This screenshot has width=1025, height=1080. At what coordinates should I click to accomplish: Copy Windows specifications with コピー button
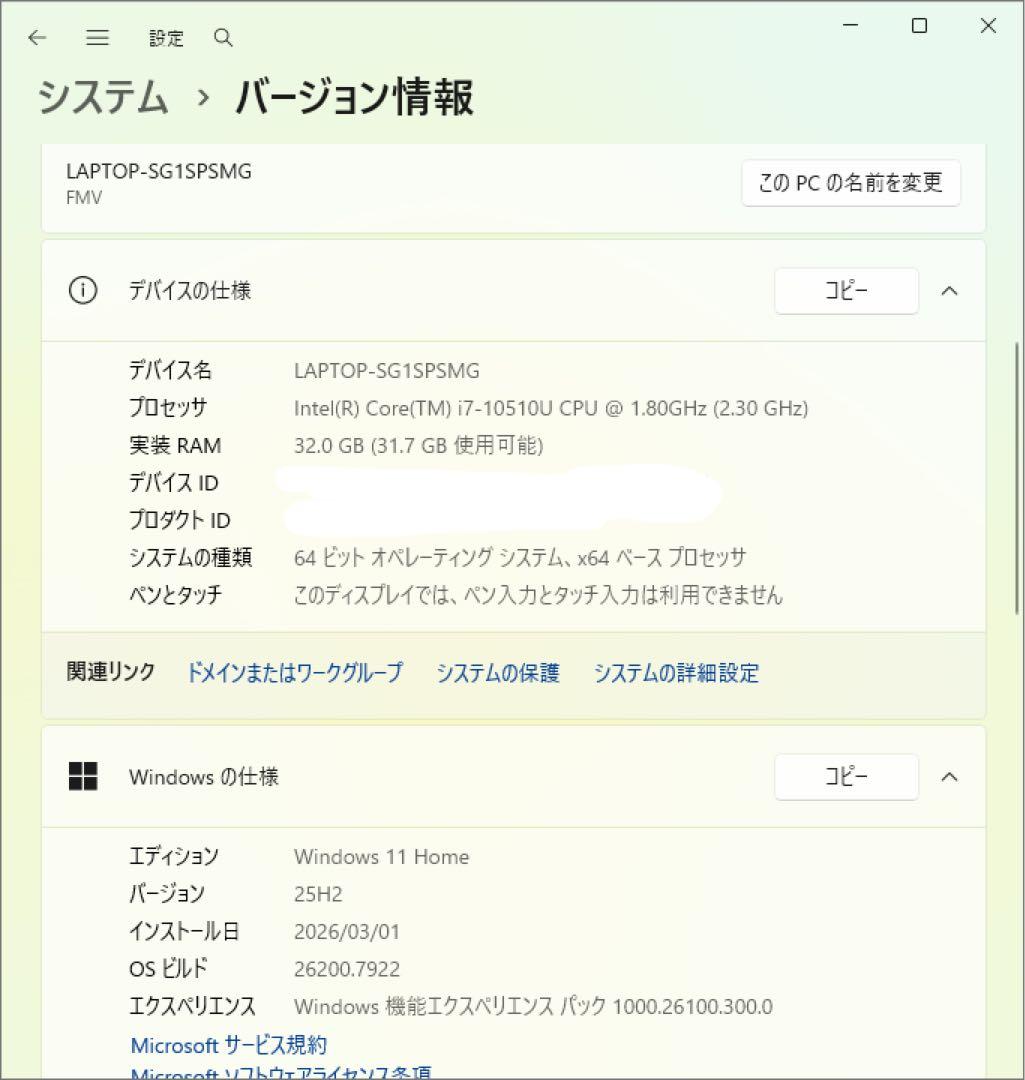pos(847,777)
